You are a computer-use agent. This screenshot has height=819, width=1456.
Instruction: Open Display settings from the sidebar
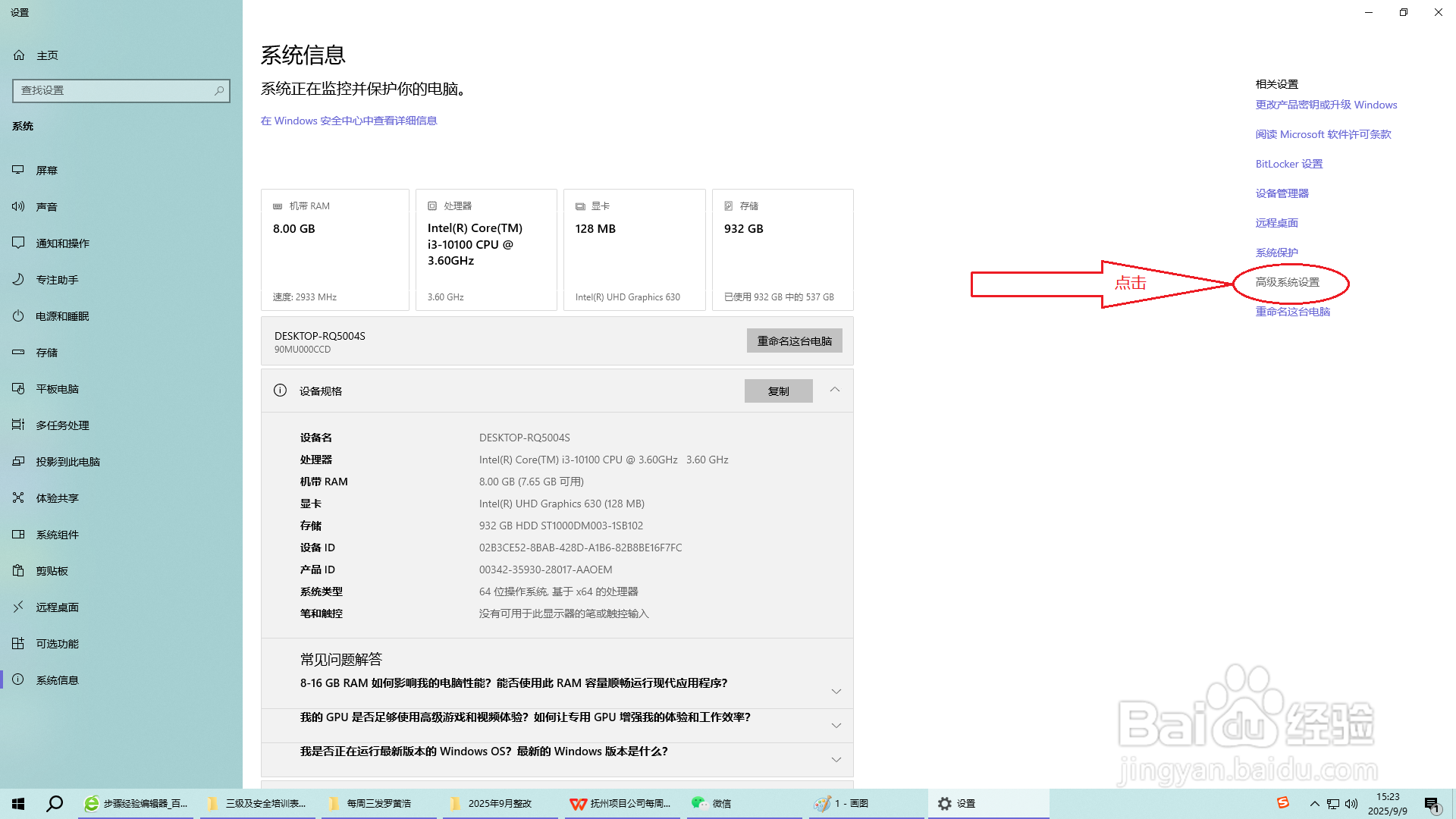point(48,170)
